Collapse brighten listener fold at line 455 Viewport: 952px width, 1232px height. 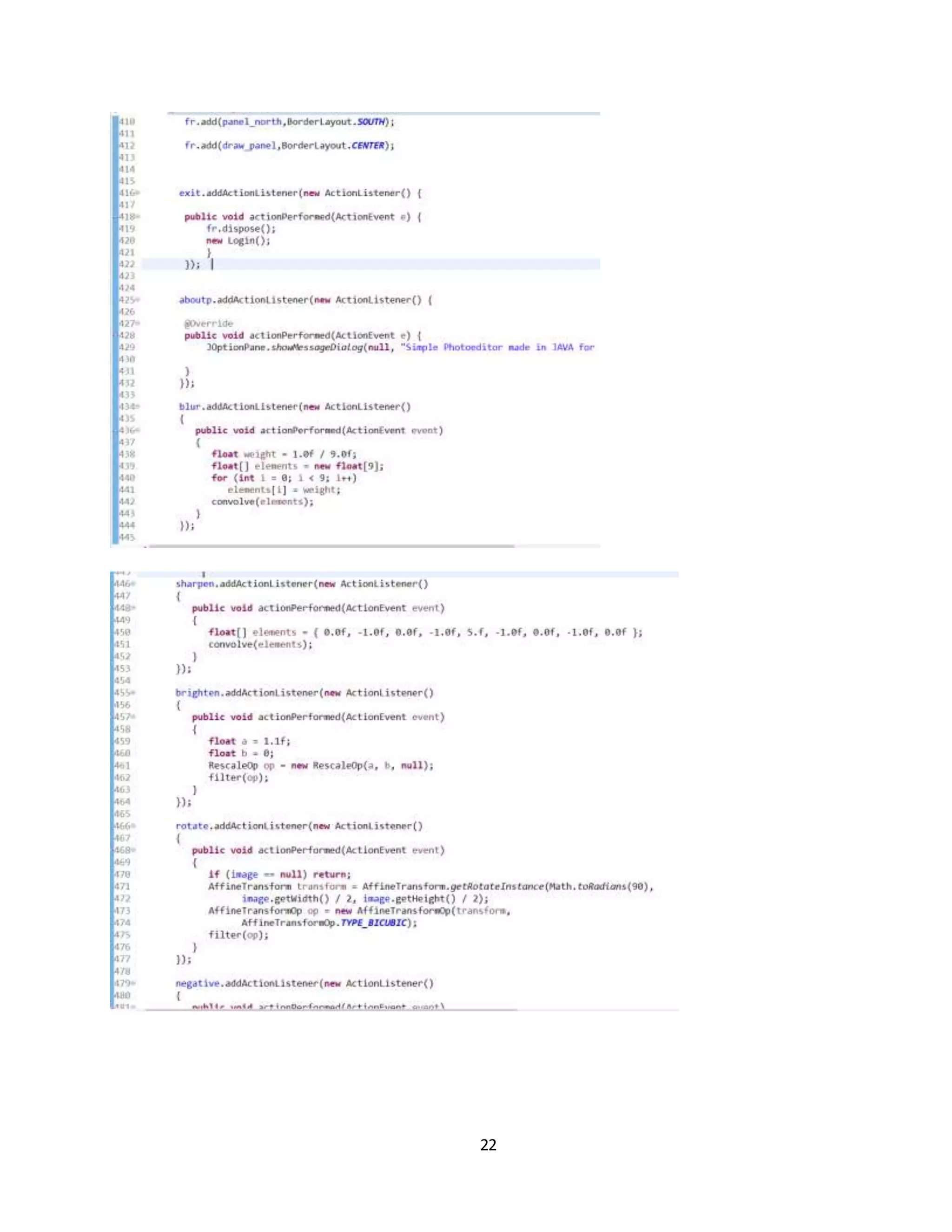click(134, 693)
